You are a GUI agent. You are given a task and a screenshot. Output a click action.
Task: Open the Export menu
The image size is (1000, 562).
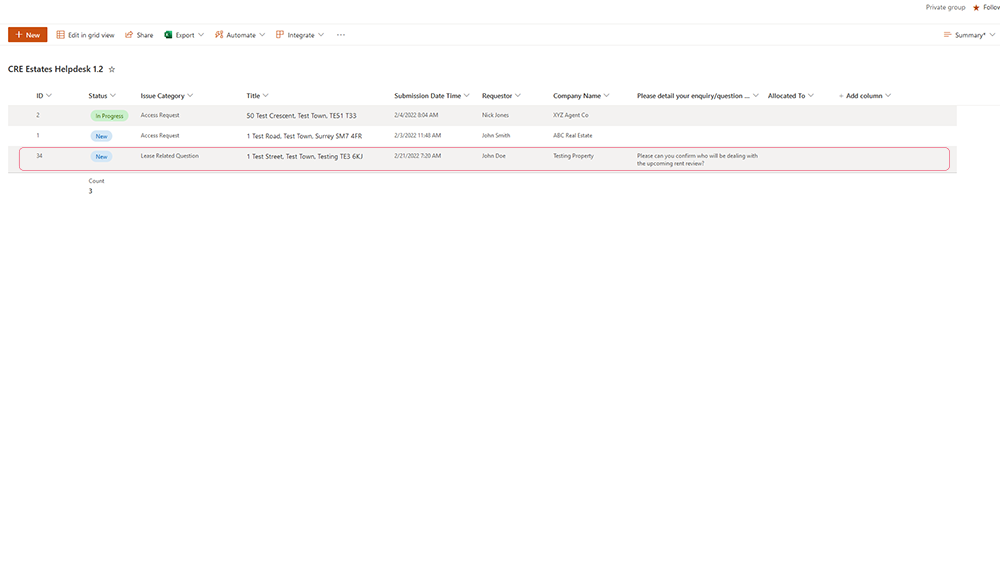click(184, 35)
